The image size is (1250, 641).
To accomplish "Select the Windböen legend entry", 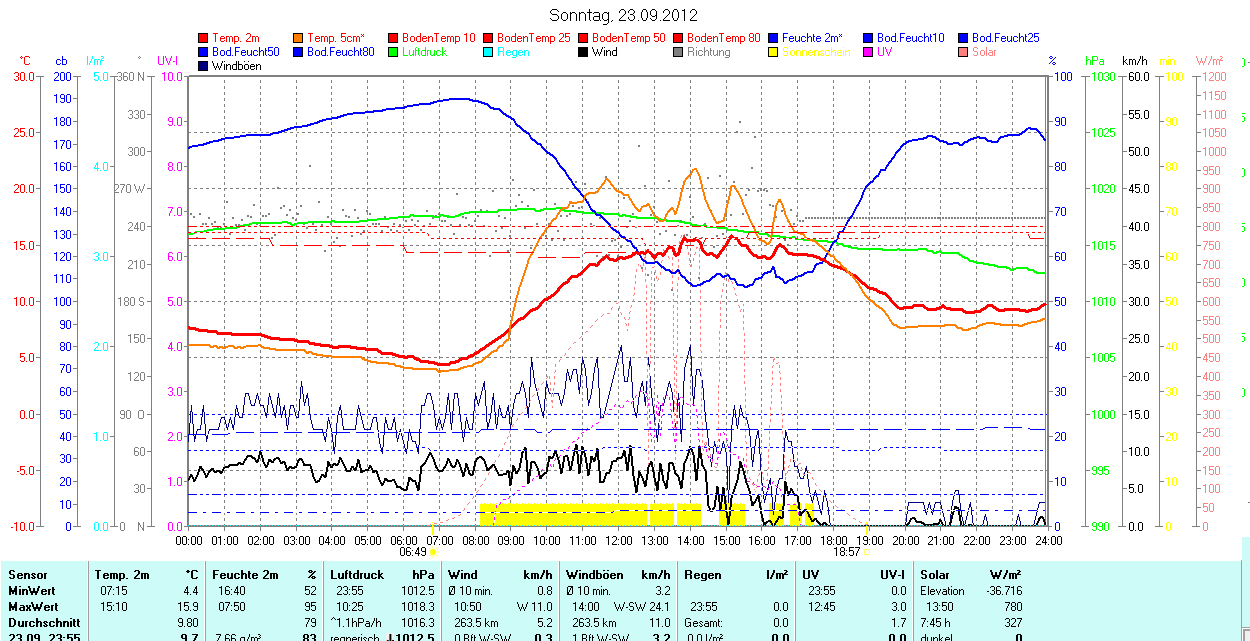I will 236,66.
